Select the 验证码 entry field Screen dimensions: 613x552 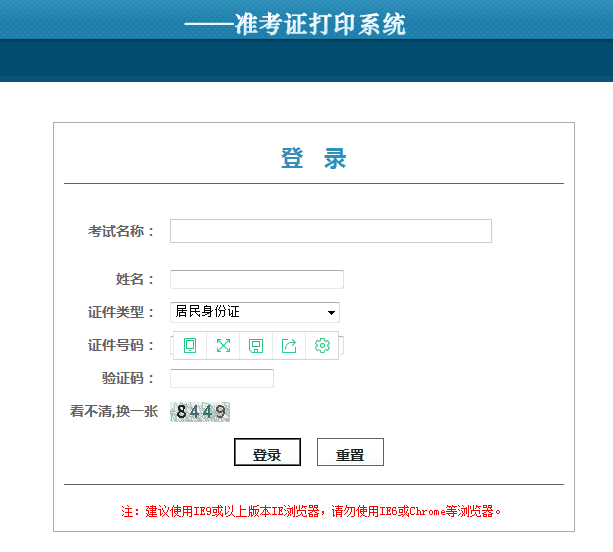221,378
